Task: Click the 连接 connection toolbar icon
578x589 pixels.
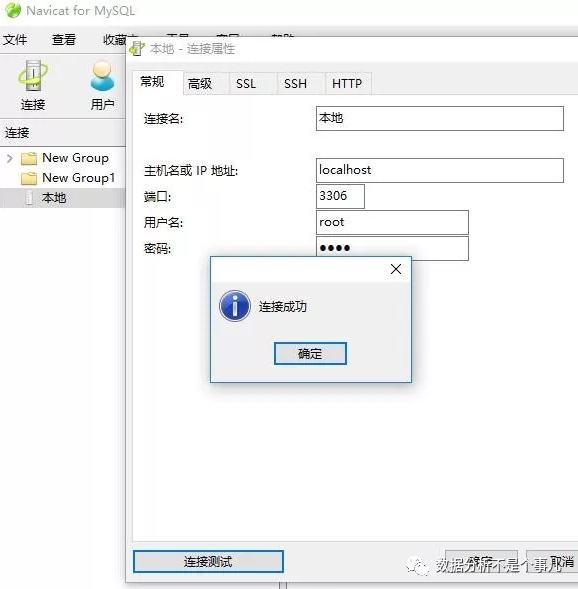Action: [x=33, y=85]
